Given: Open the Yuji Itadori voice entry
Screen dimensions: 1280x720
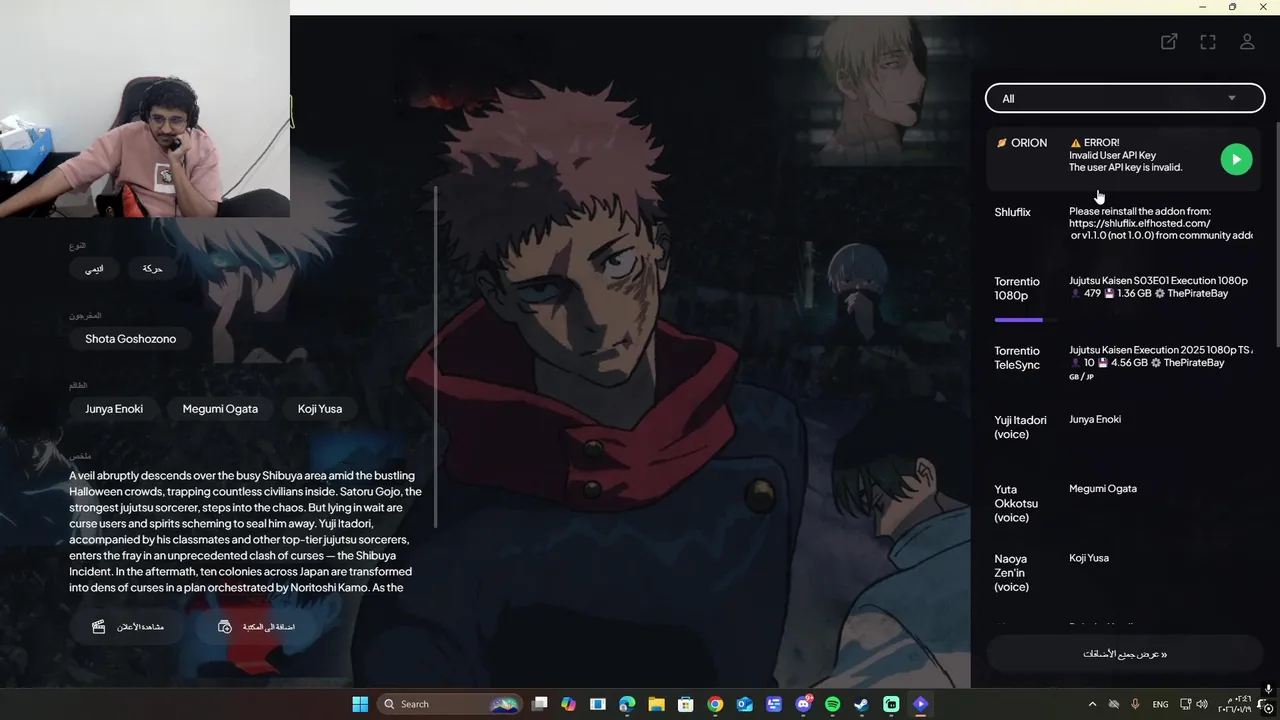Looking at the screenshot, I should click(1125, 427).
